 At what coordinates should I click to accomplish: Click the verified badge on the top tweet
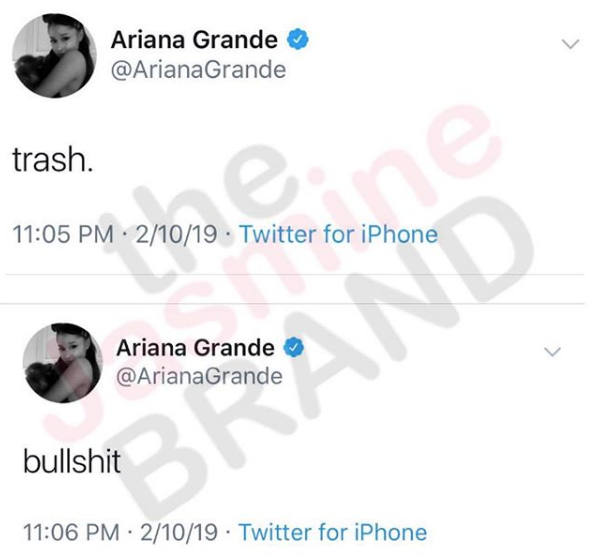coord(297,39)
